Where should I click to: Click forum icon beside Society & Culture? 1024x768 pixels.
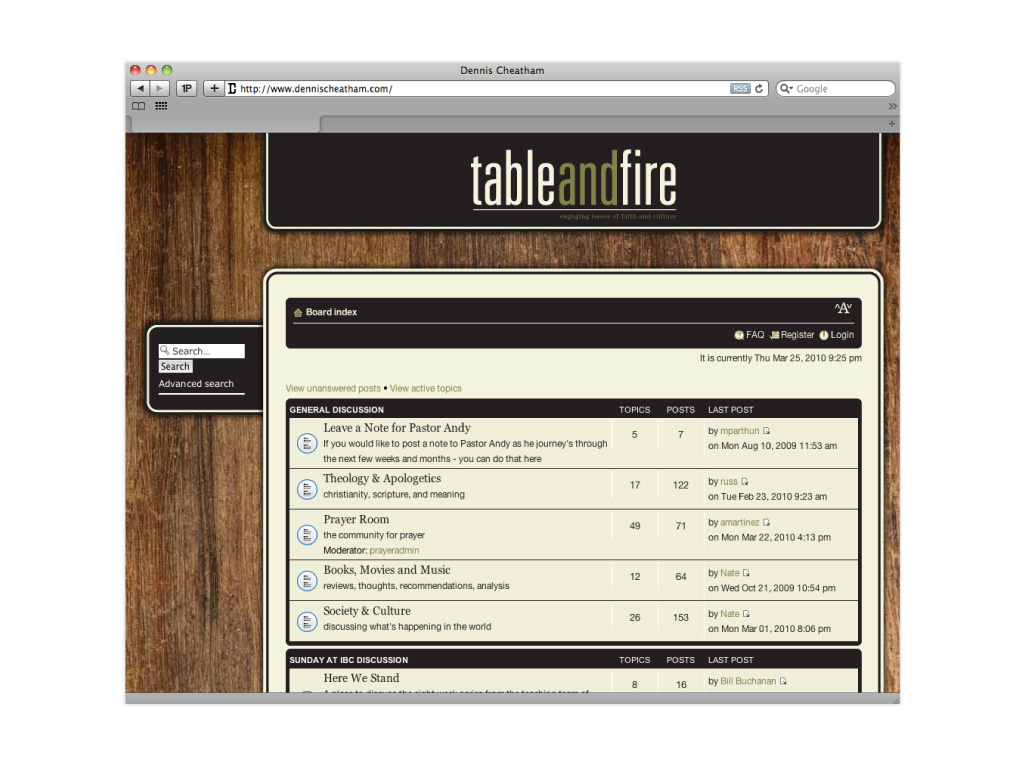[307, 621]
